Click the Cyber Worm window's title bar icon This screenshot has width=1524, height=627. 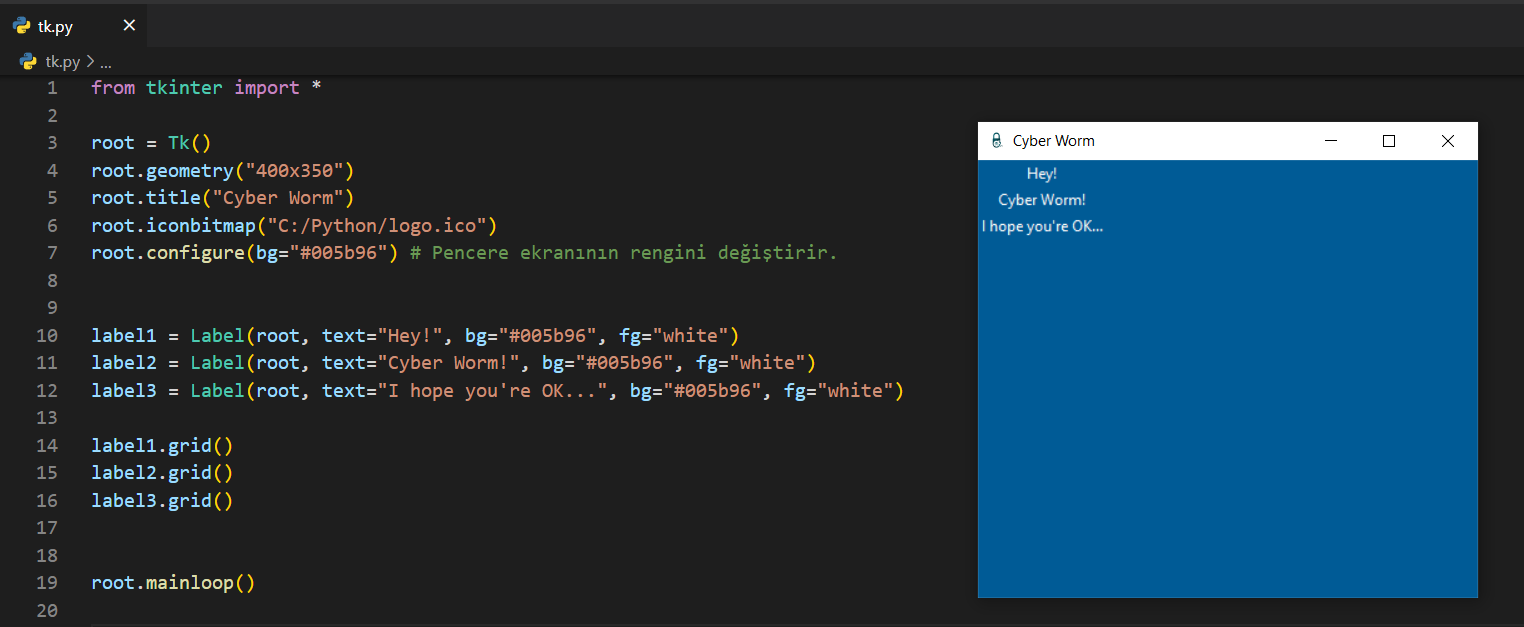coord(996,141)
